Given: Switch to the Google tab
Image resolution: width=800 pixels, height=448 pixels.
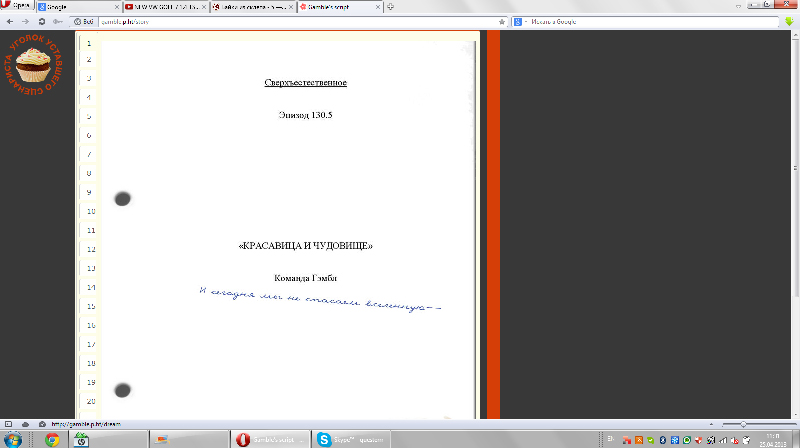Looking at the screenshot, I should [x=78, y=7].
